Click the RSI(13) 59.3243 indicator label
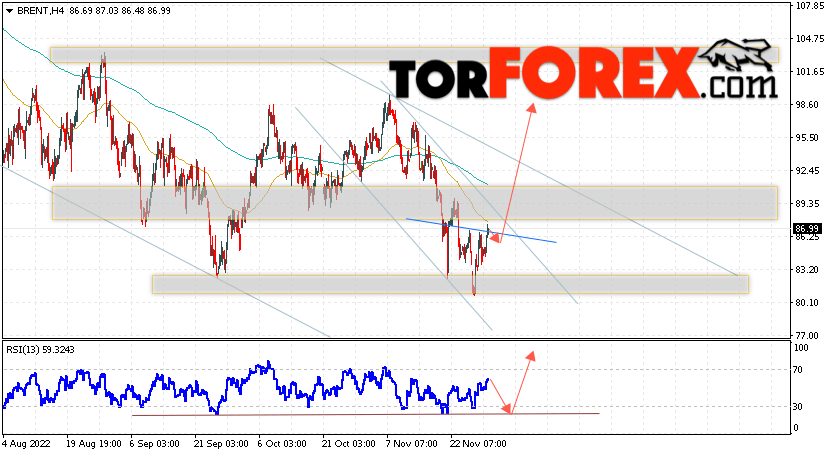The width and height of the screenshot is (830, 455). coord(40,350)
